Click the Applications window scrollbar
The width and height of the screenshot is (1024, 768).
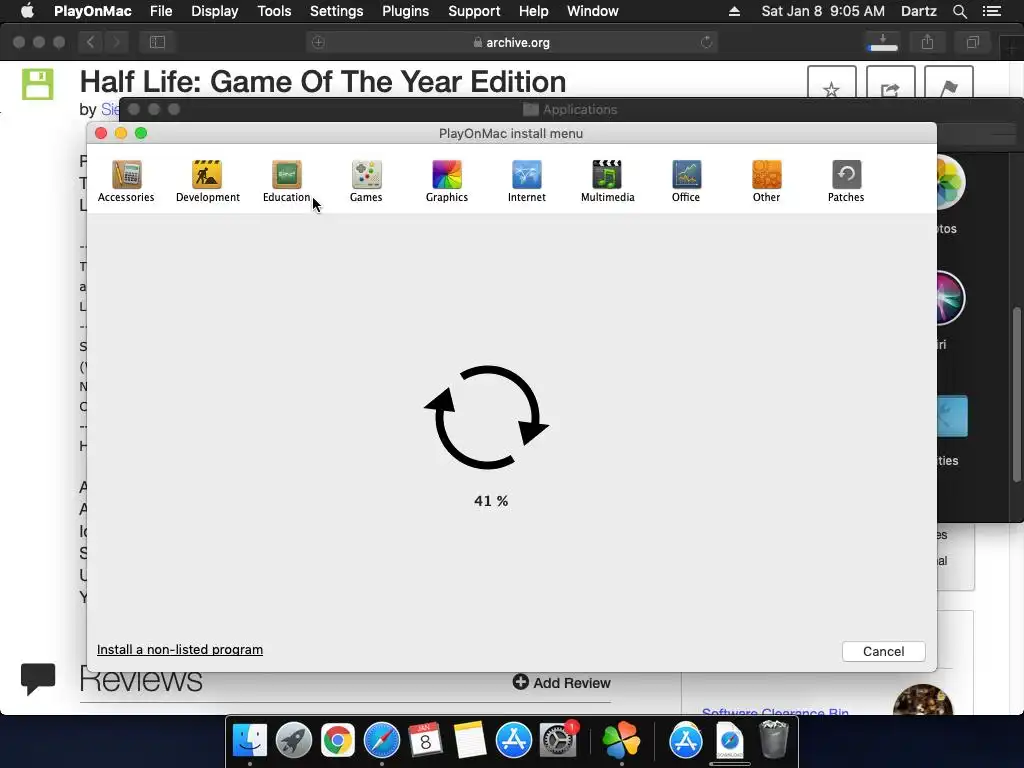pyautogui.click(x=1016, y=394)
